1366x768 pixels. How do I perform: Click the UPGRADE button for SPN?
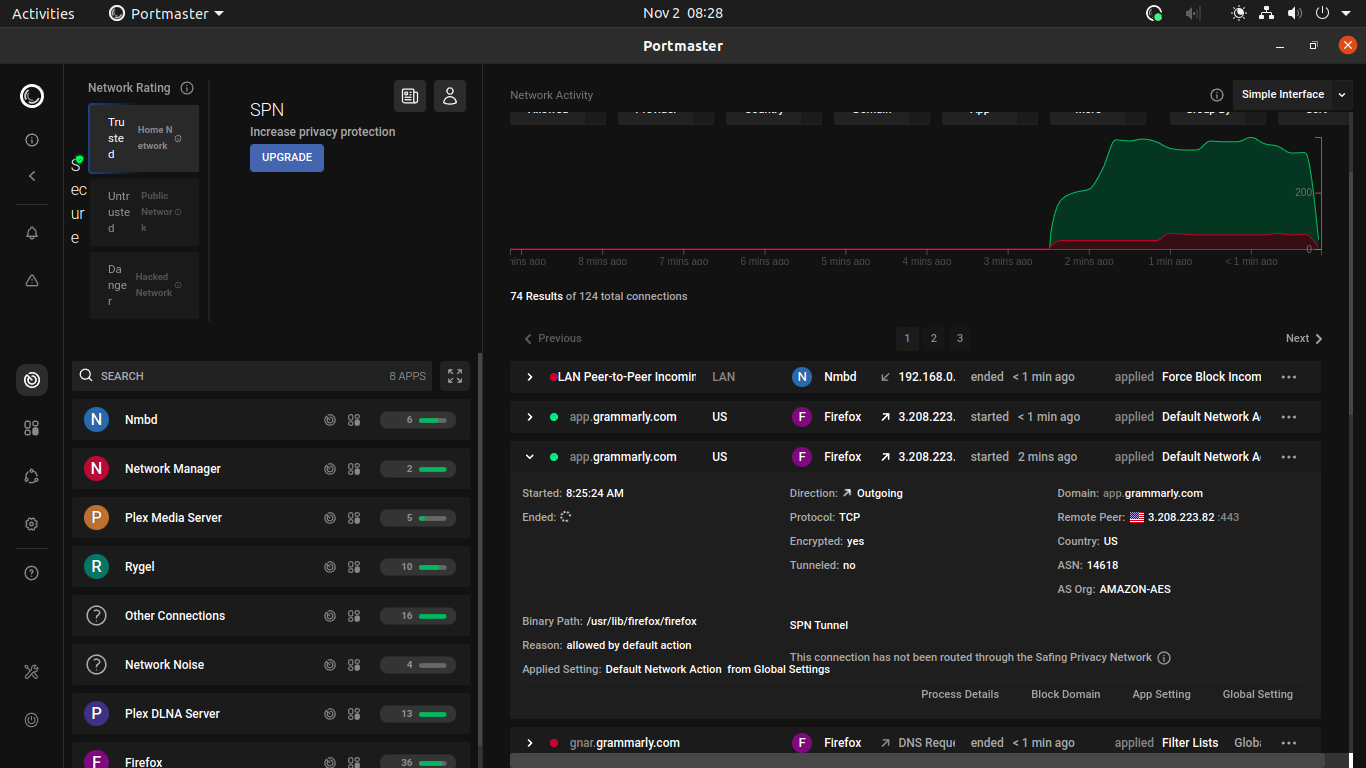[x=286, y=158]
